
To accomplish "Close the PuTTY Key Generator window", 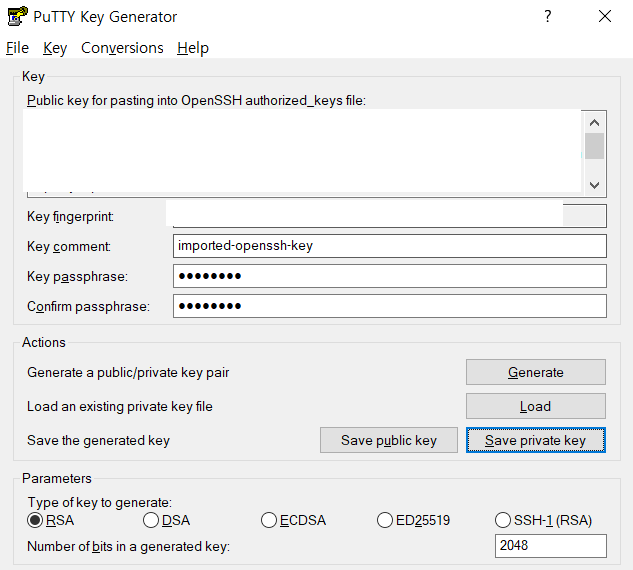I will tap(605, 16).
